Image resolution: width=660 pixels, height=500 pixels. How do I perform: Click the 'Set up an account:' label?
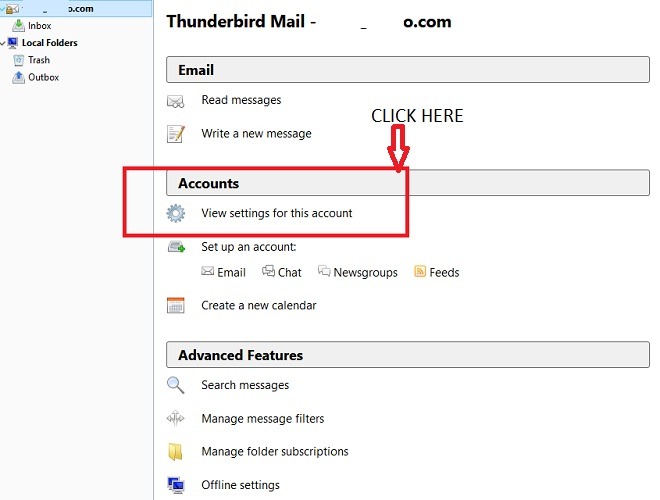249,247
